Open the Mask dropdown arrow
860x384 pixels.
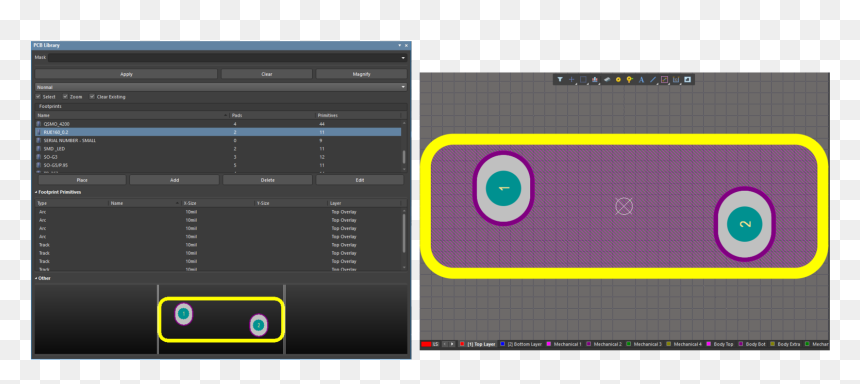point(403,58)
